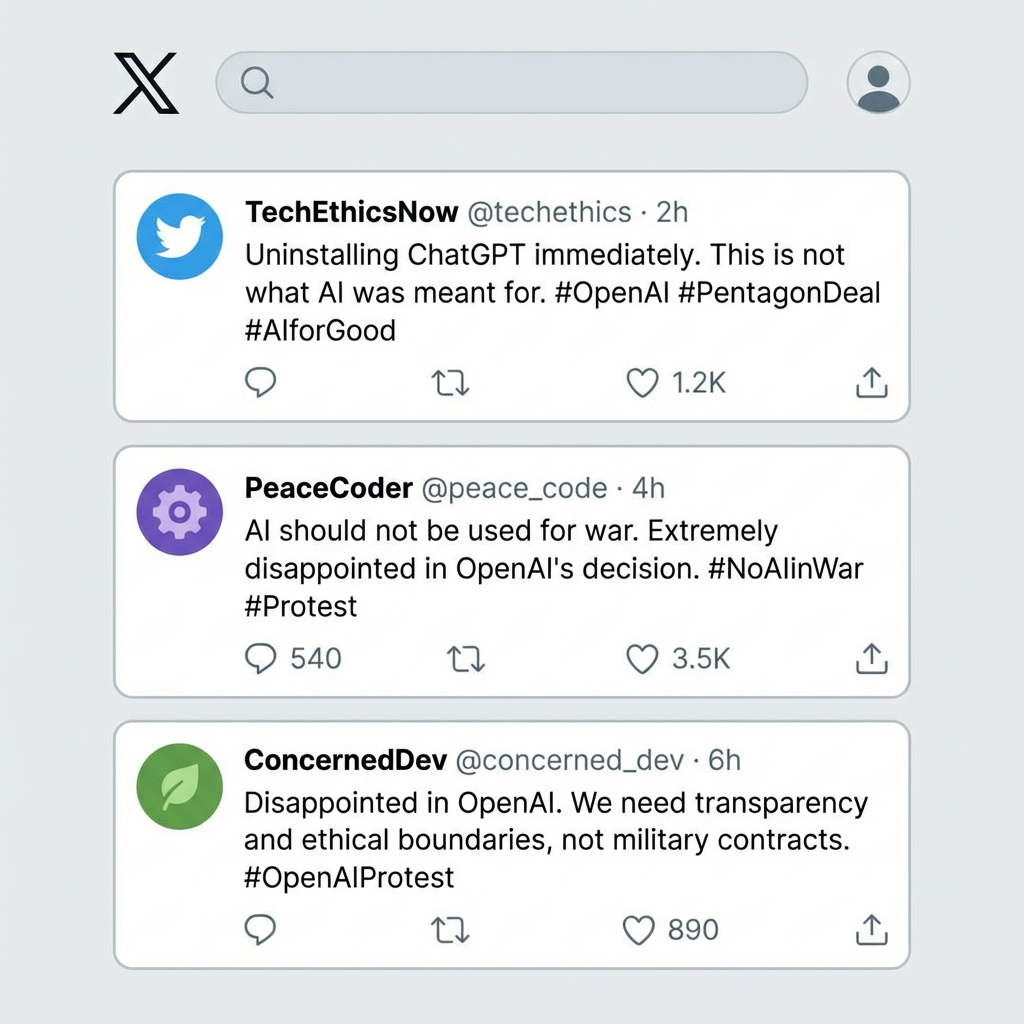Image resolution: width=1024 pixels, height=1024 pixels.
Task: Reply to the PeaceCoder post
Action: pos(261,658)
